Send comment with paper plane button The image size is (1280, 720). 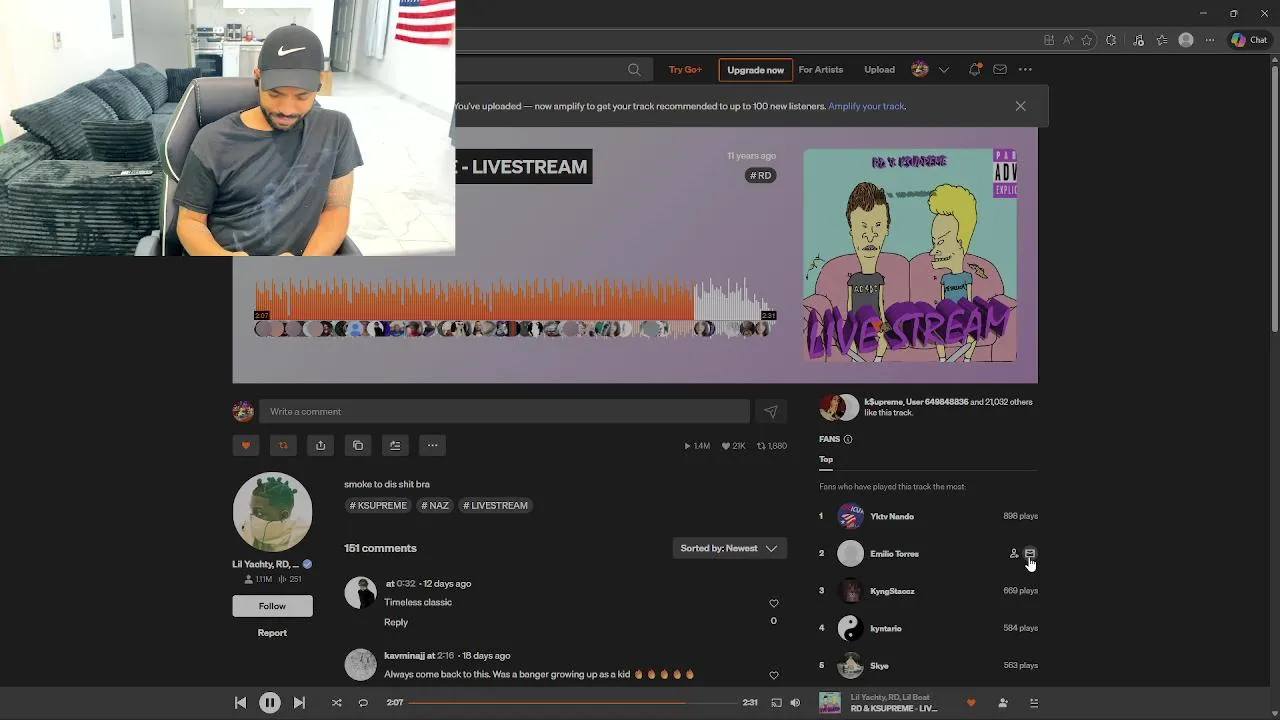(771, 412)
